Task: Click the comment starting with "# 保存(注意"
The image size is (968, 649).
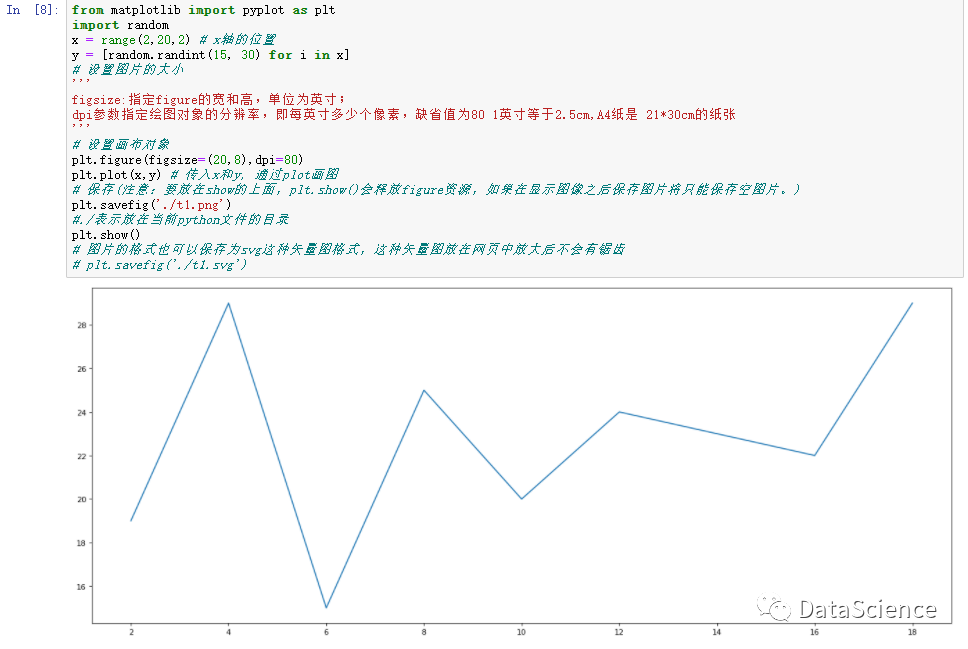Action: (x=436, y=189)
